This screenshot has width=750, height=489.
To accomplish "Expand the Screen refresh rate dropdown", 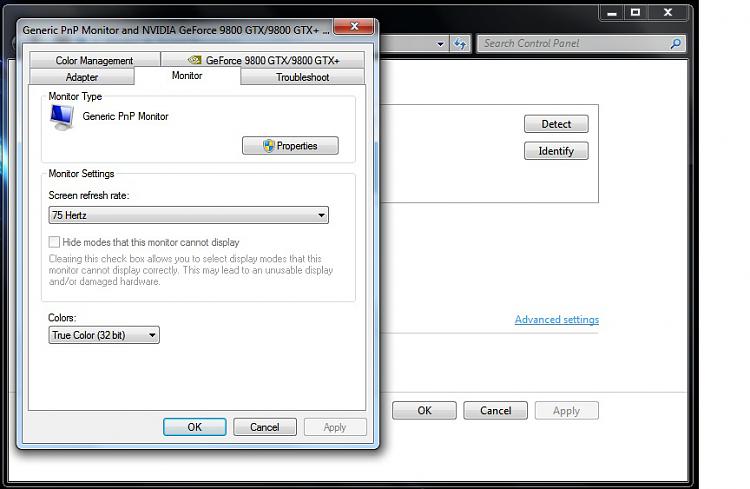I will (x=188, y=215).
